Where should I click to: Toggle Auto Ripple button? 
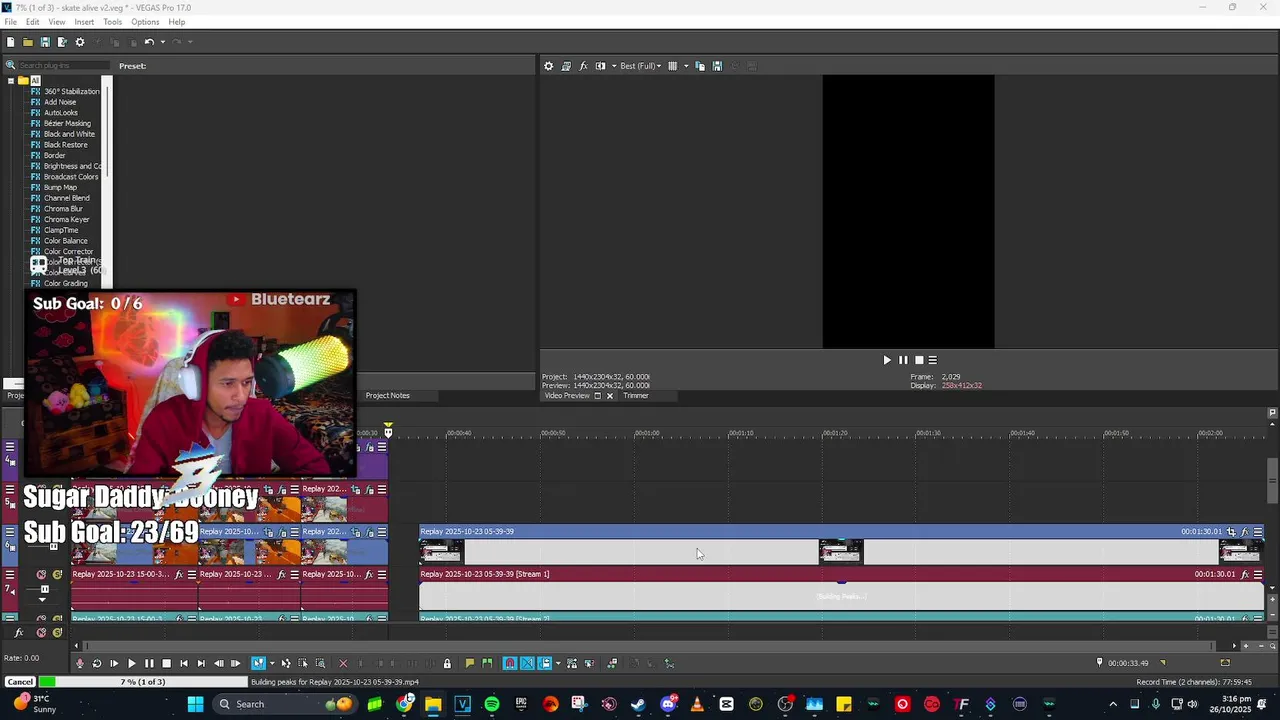tap(545, 663)
